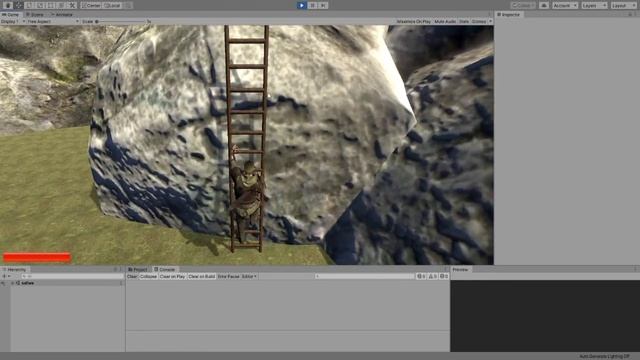Image resolution: width=640 pixels, height=360 pixels.
Task: Toggle Clear on Play in Console
Action: [172, 276]
